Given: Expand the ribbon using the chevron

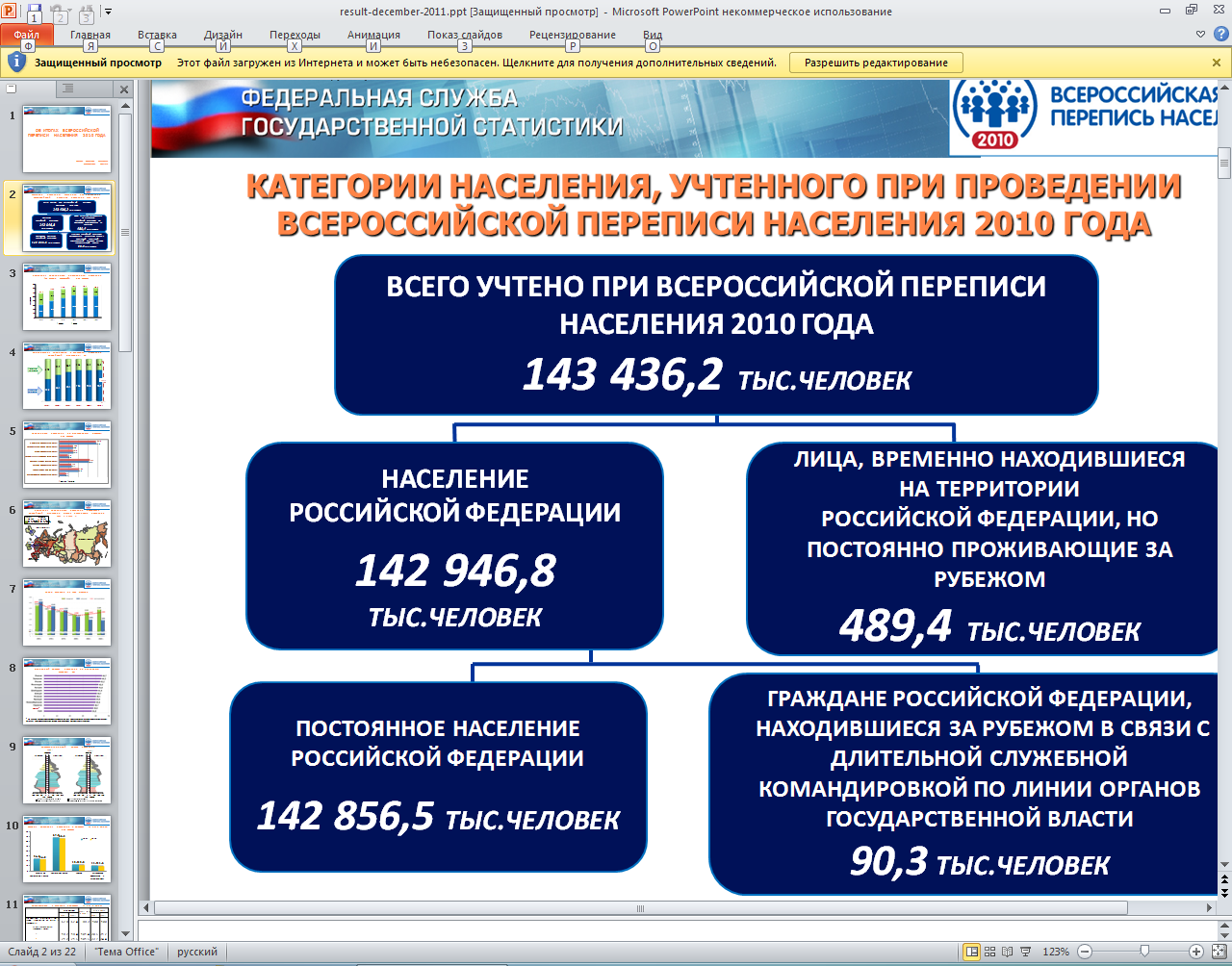Looking at the screenshot, I should click(x=1200, y=34).
